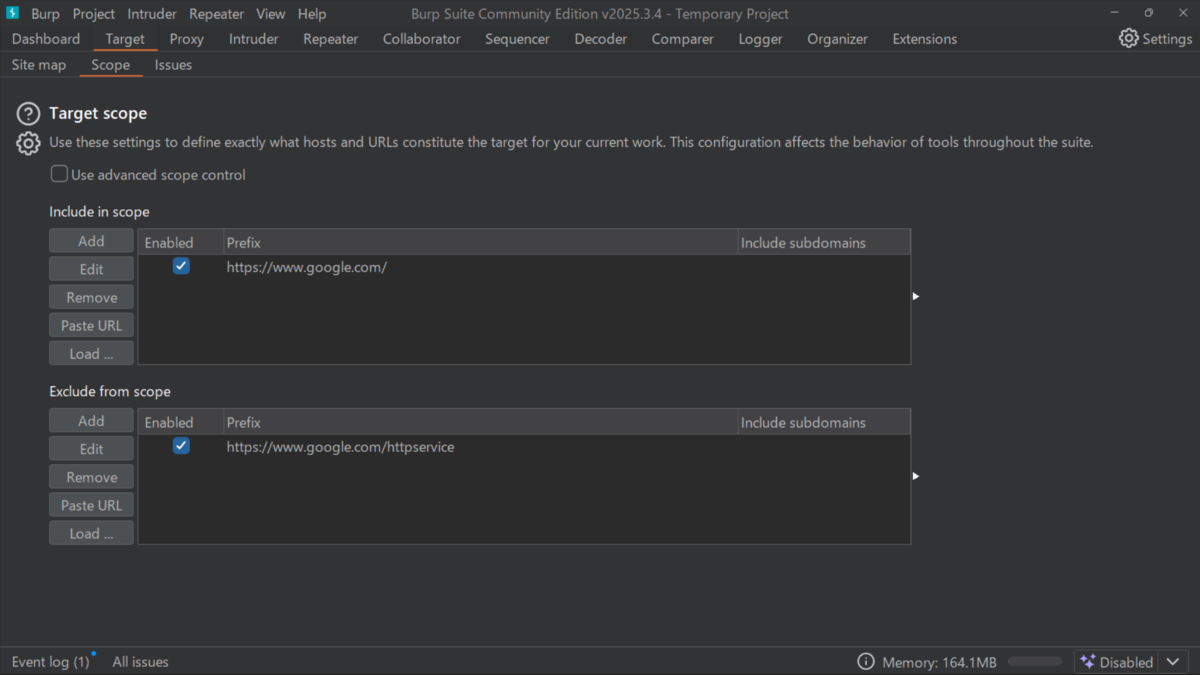
Task: Click Enabled column header in Include table
Action: [x=180, y=242]
